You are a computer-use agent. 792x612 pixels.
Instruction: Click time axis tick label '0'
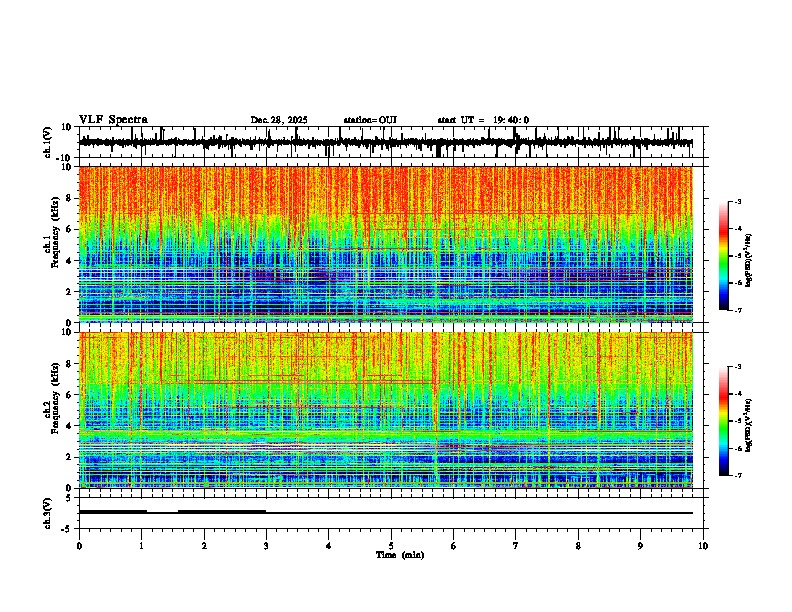tap(79, 546)
